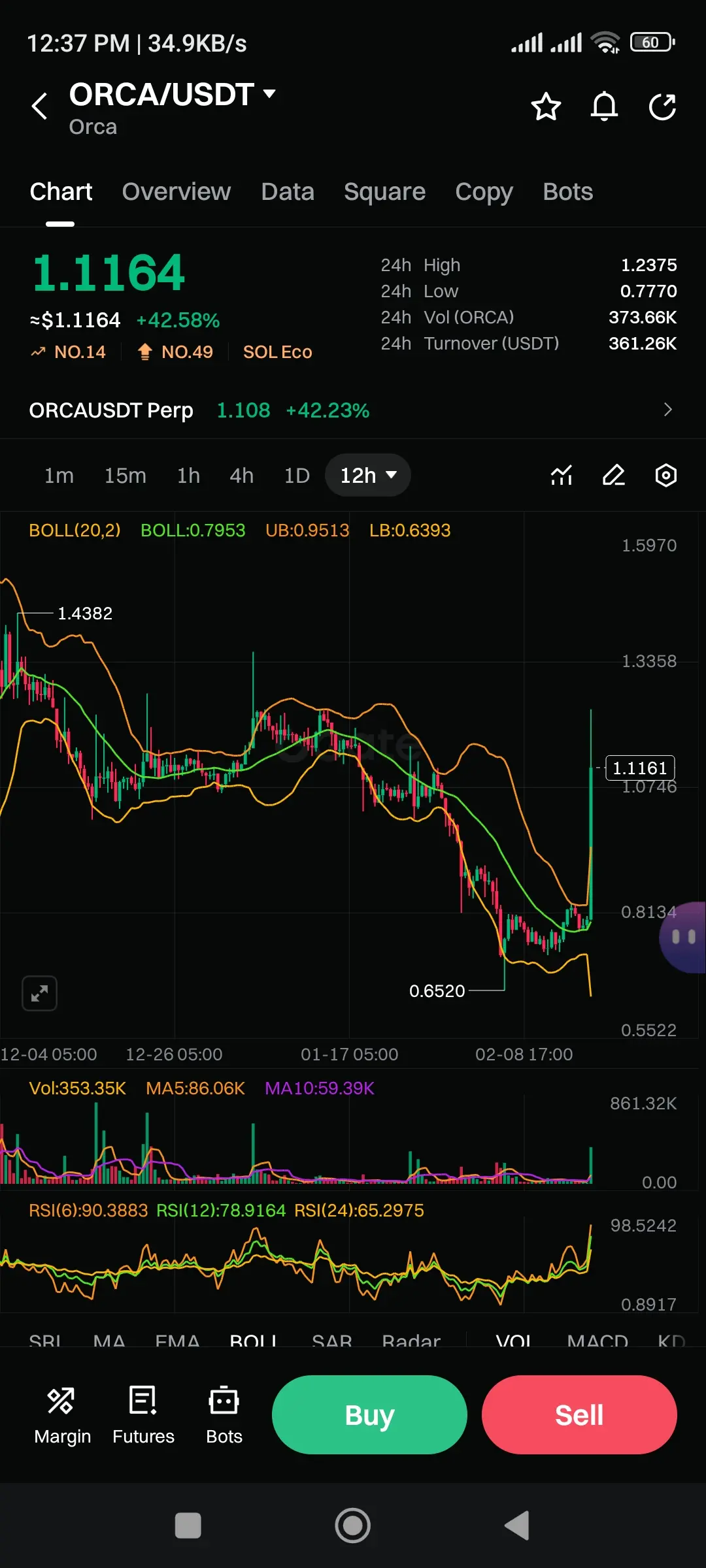Tap the share icon in header
The image size is (706, 1568).
662,106
